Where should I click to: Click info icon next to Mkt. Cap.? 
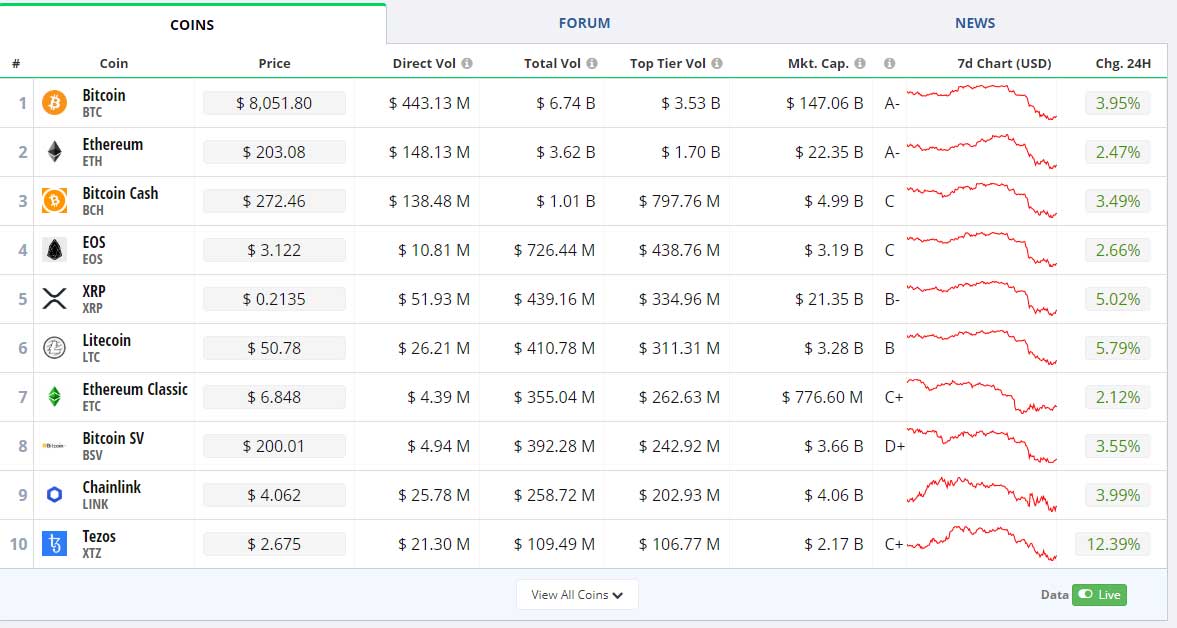click(860, 64)
